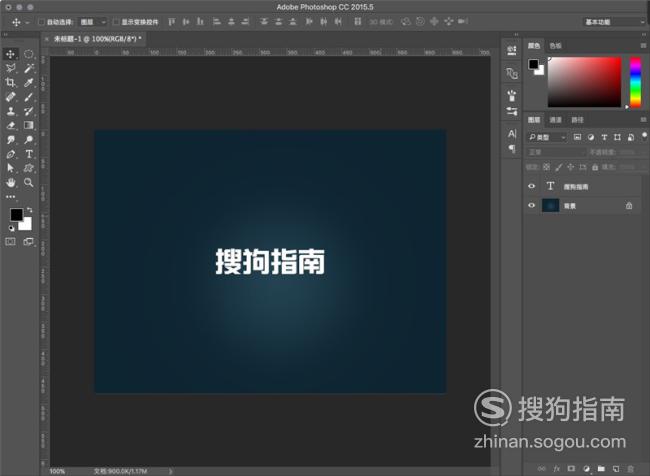Open the History panel icon in dock
650x476 pixels.
click(x=512, y=51)
